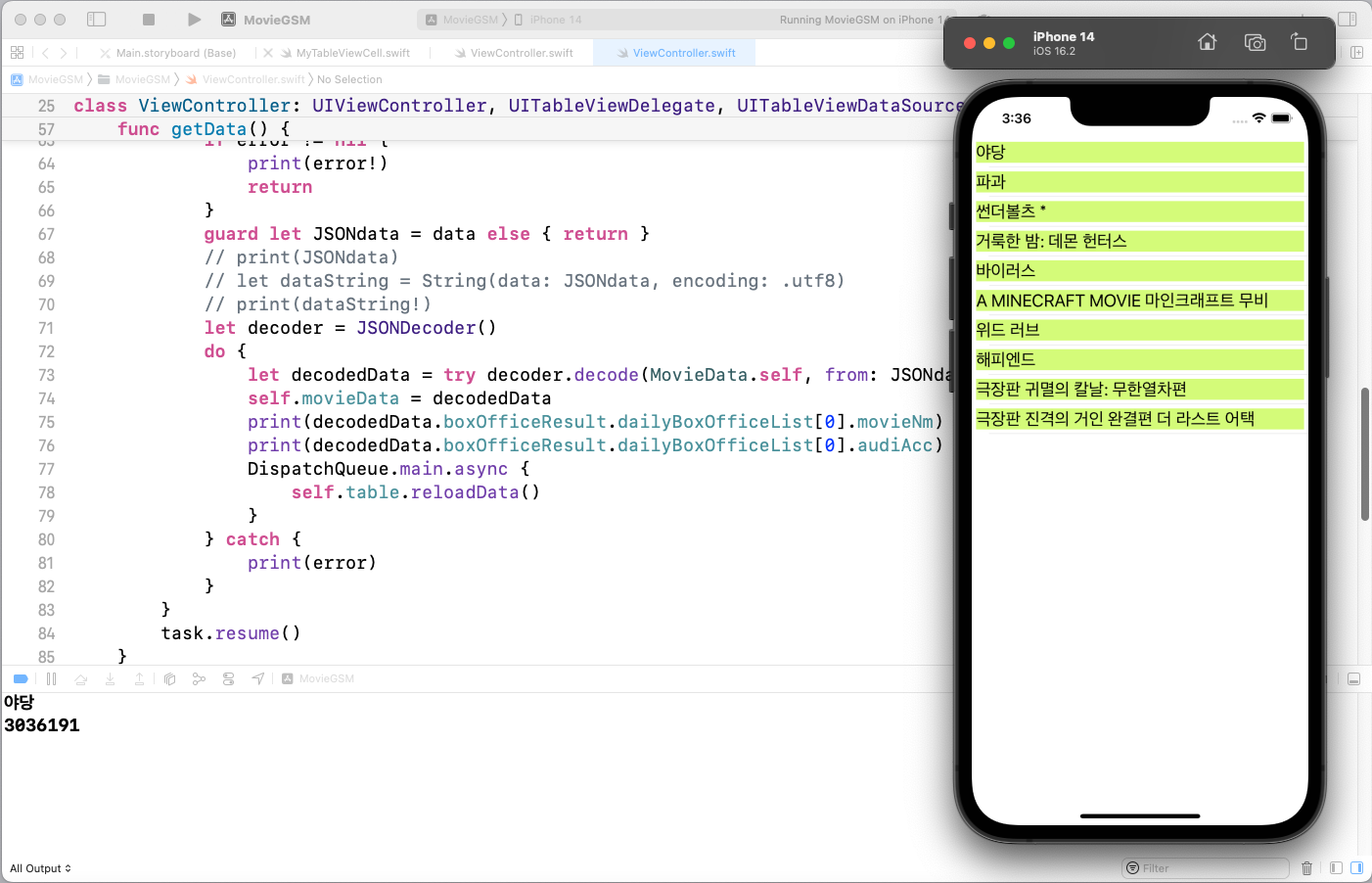Open MovieGSM folder in jump bar

(134, 79)
